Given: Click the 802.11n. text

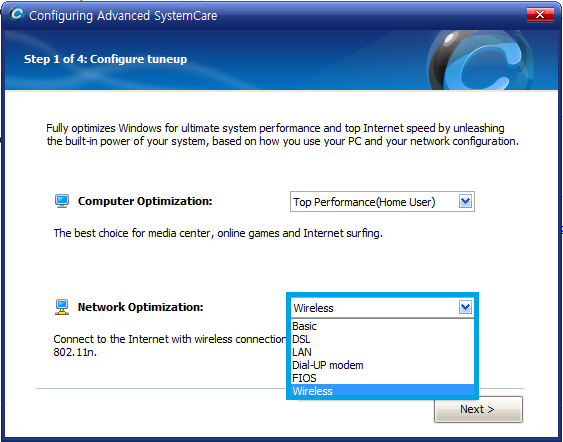Looking at the screenshot, I should click(x=75, y=352).
